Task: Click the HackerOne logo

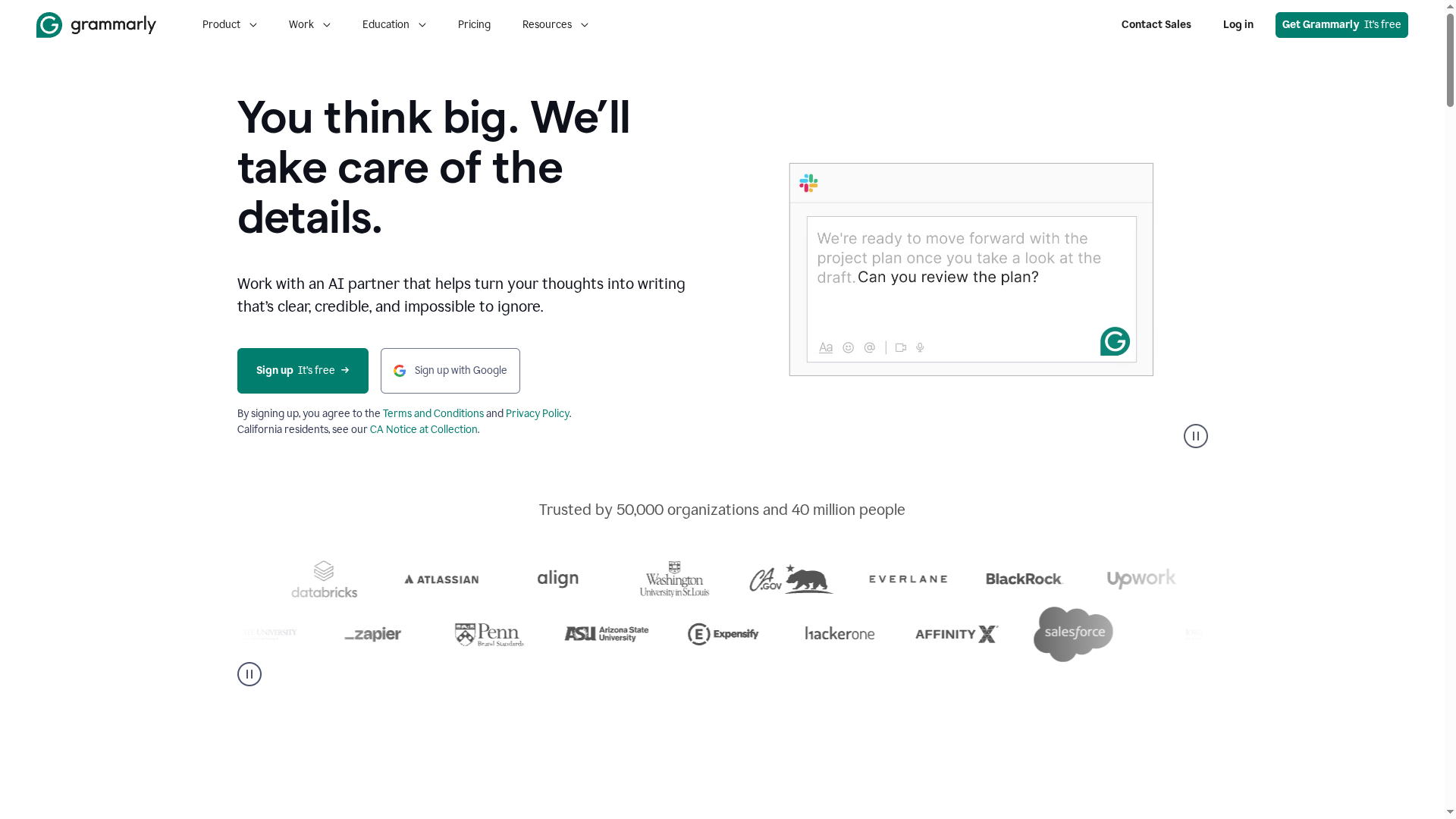Action: (839, 634)
